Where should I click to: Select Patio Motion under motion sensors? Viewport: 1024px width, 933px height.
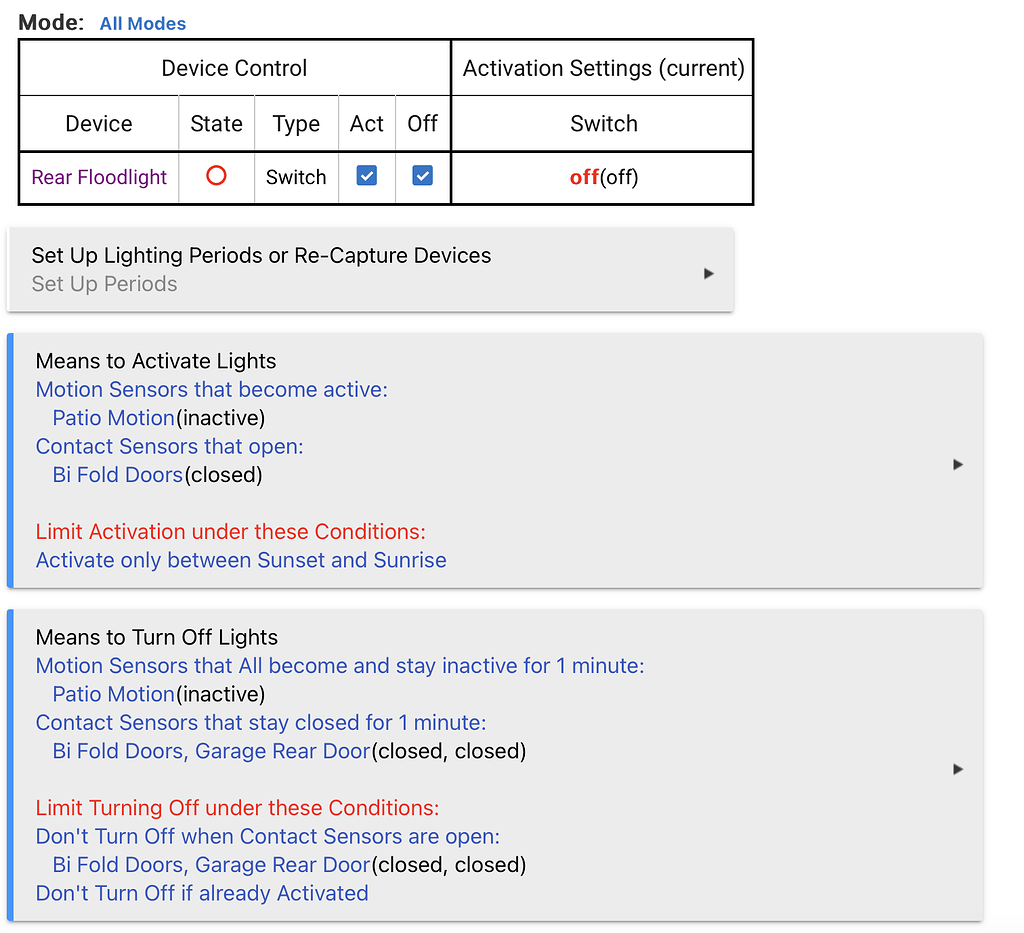coord(113,418)
